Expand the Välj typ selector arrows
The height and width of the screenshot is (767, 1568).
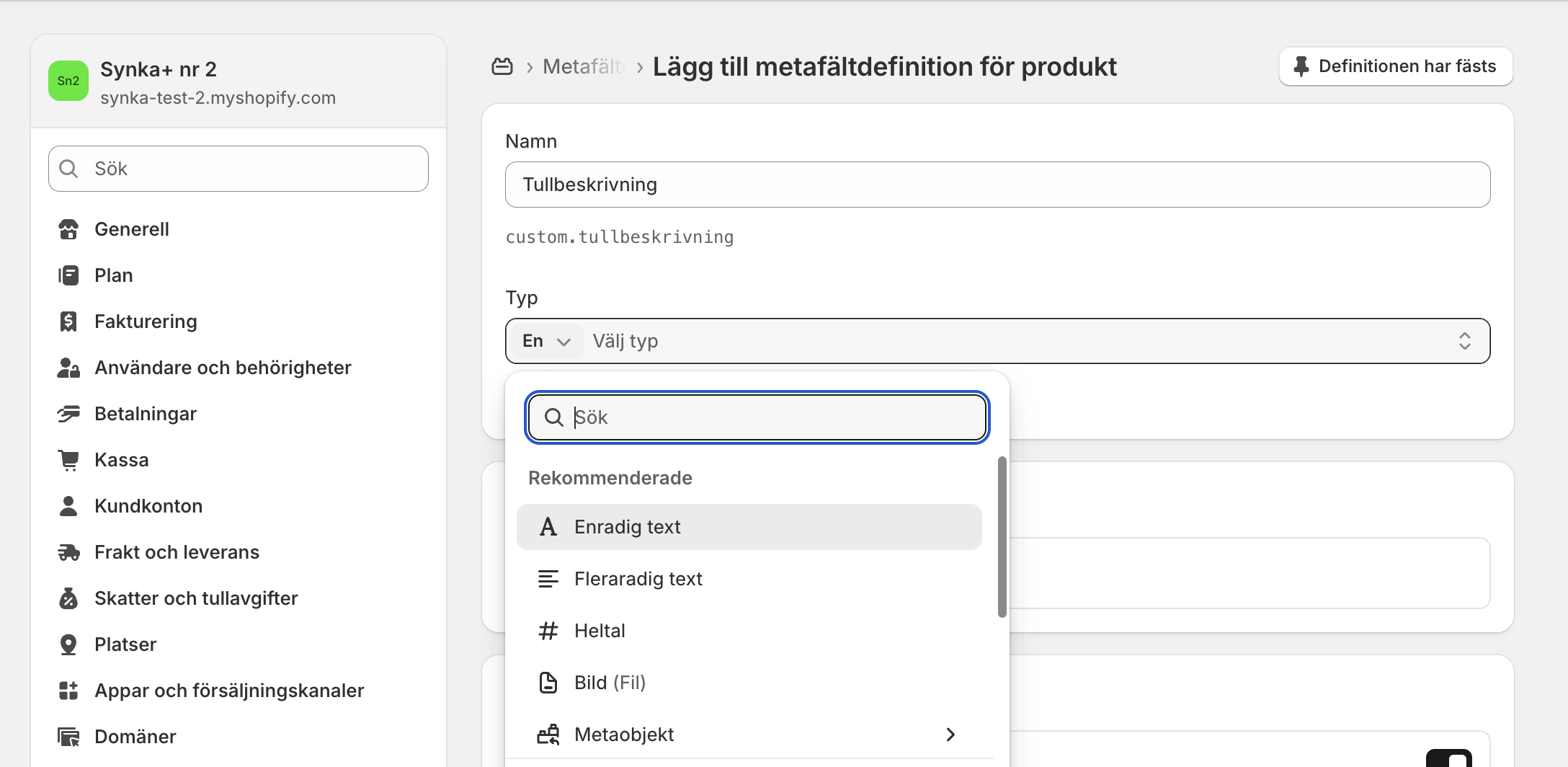[x=1464, y=341]
